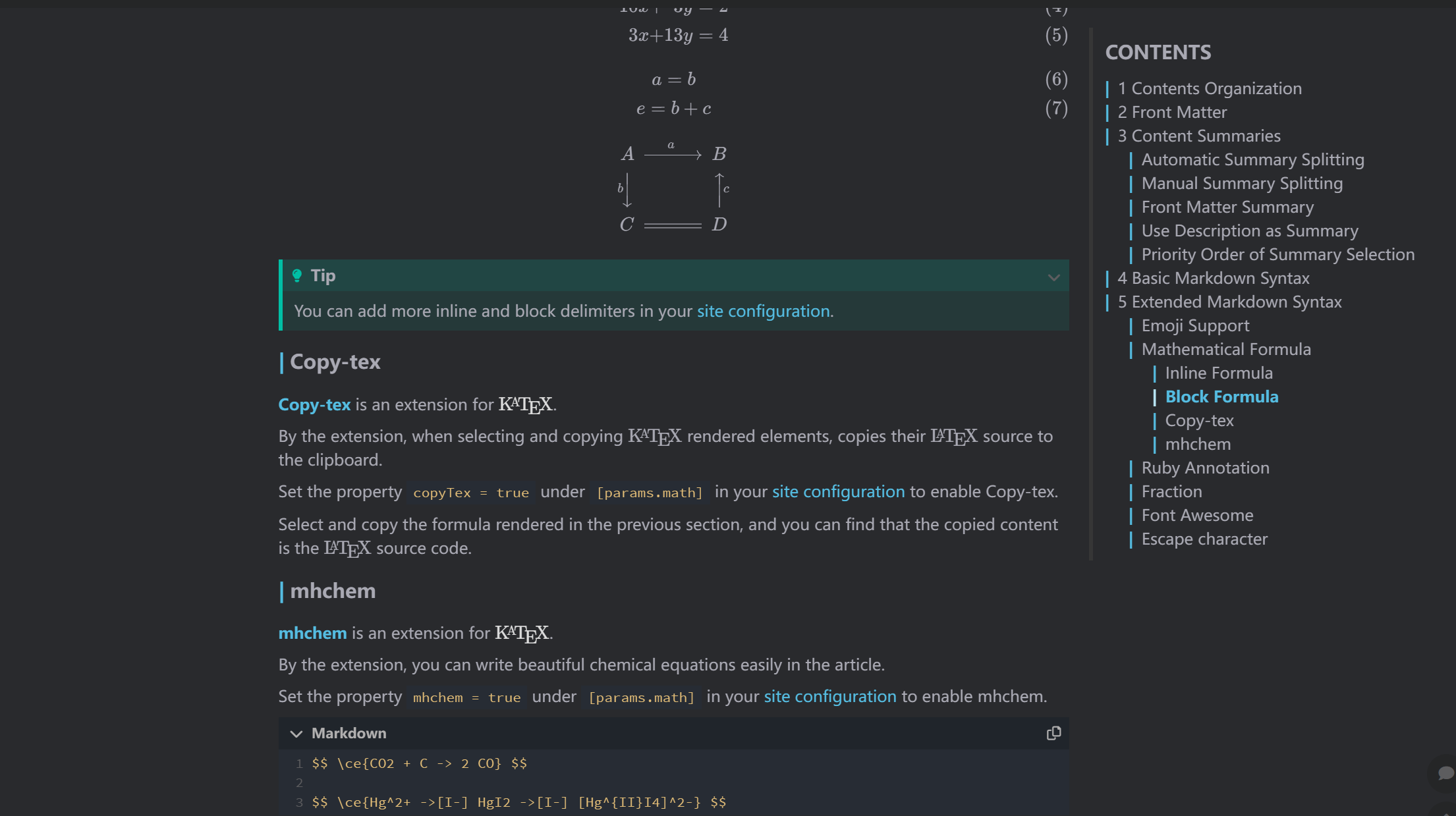Open the Front Matter contents entry
1456x816 pixels.
(x=1173, y=112)
